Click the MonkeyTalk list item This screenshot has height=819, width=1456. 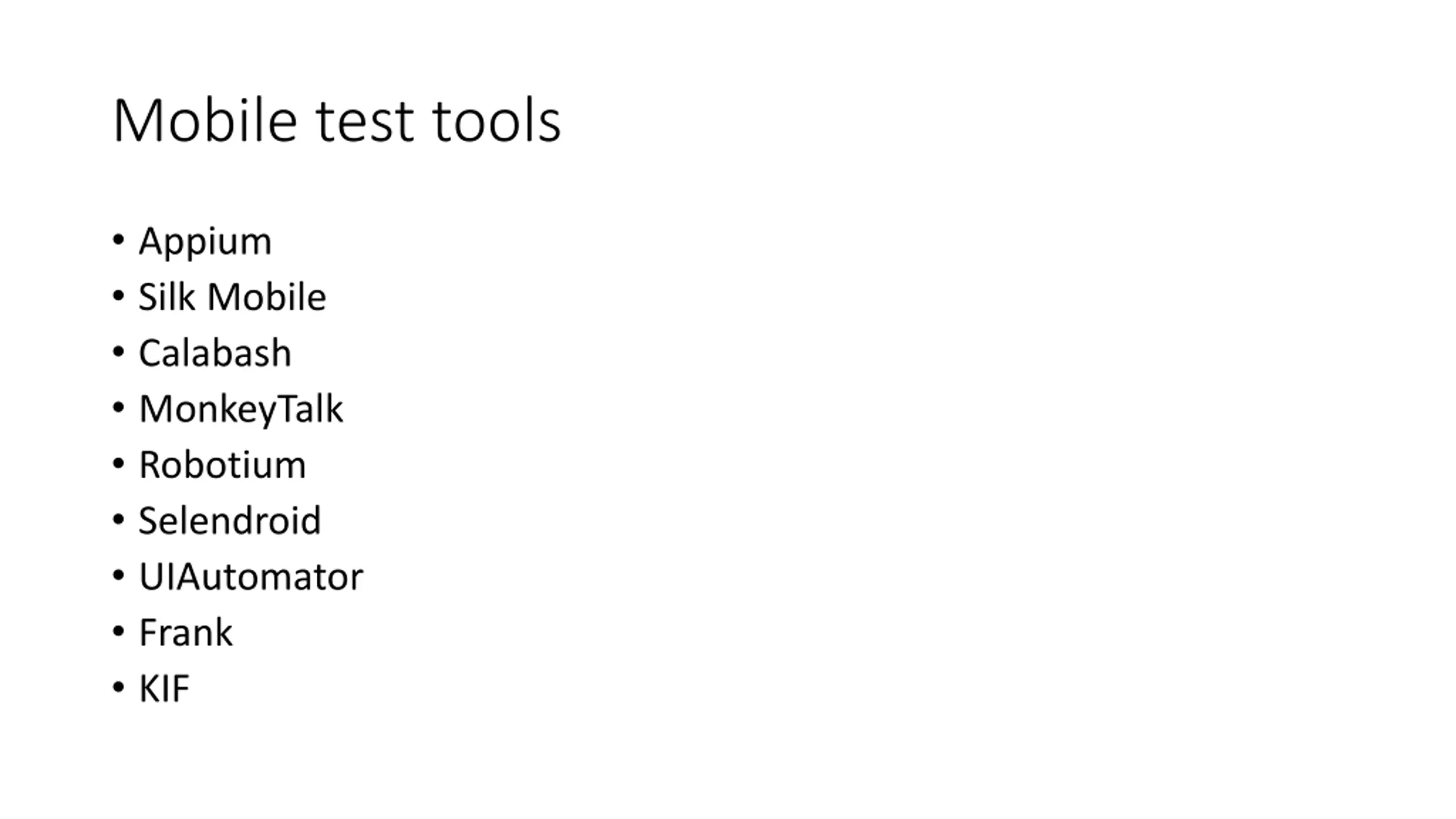241,409
